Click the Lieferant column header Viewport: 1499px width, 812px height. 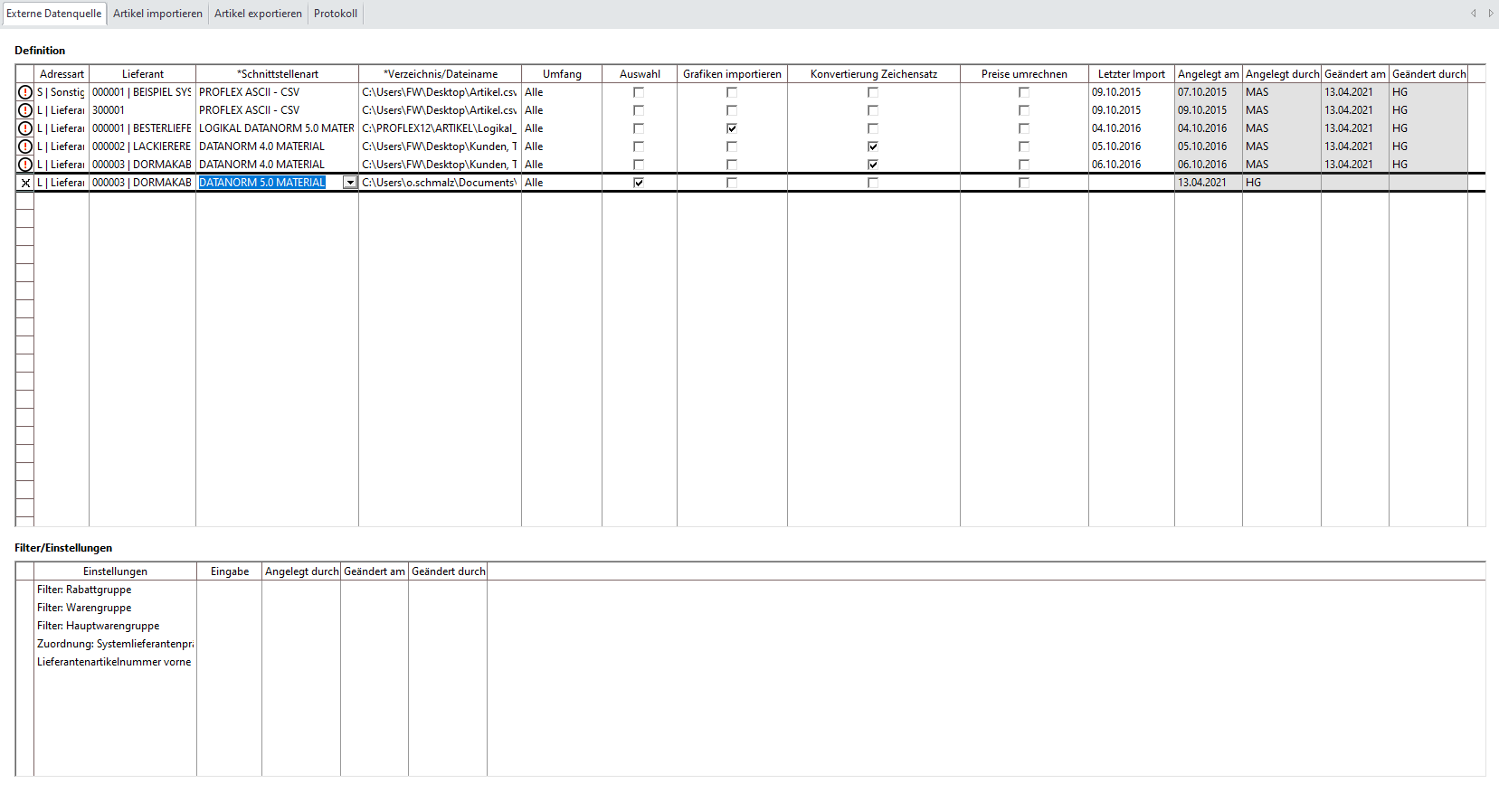tap(143, 74)
